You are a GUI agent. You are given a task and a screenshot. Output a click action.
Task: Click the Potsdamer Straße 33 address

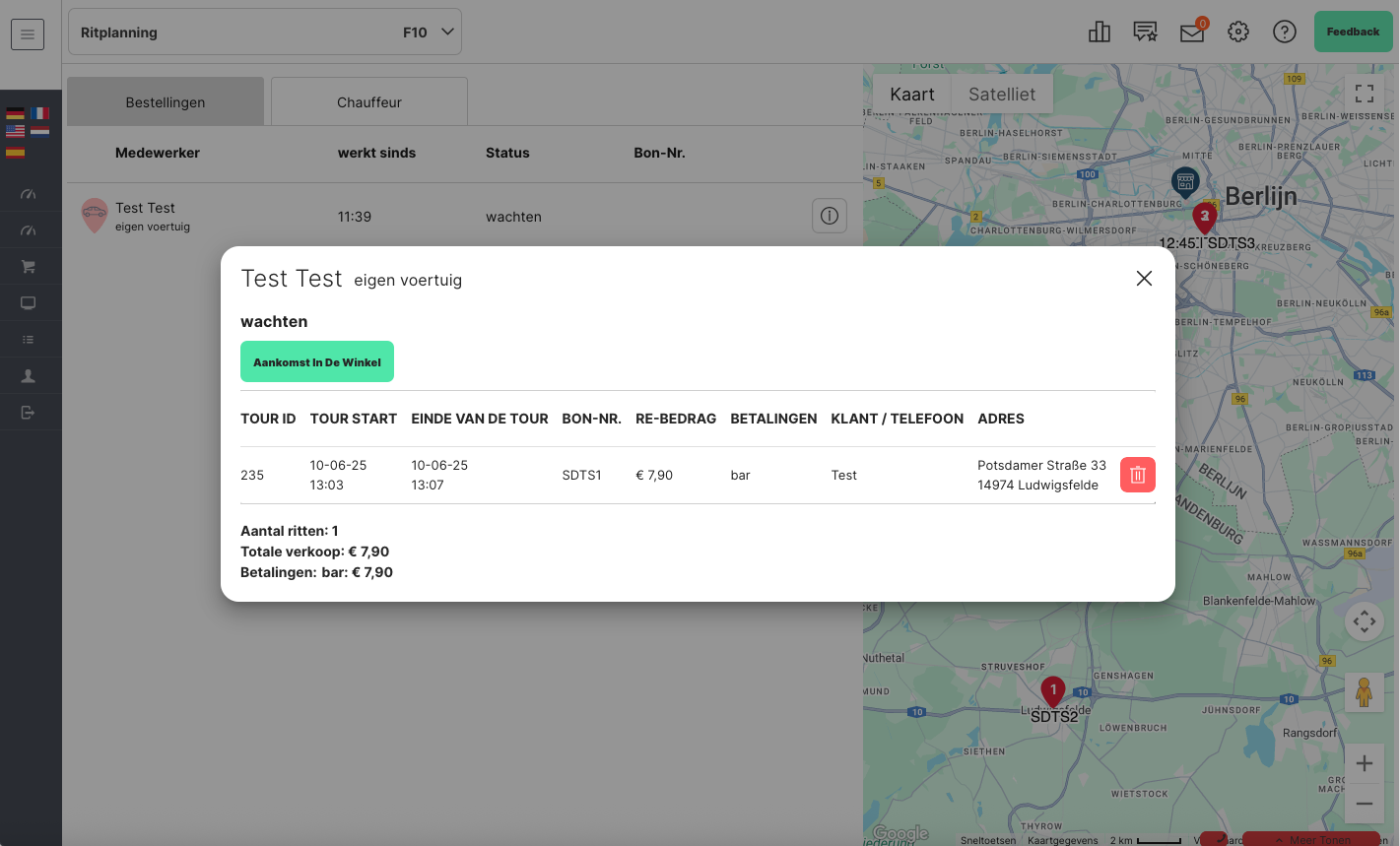click(1041, 465)
